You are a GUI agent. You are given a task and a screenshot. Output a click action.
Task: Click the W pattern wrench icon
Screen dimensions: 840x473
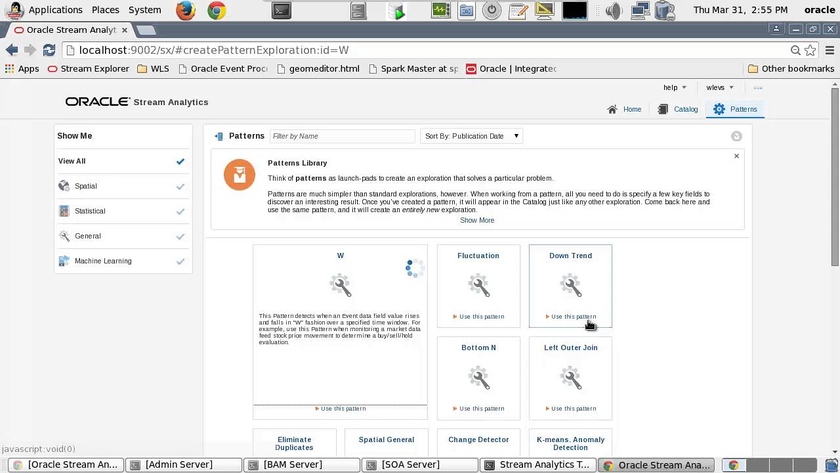tap(340, 287)
